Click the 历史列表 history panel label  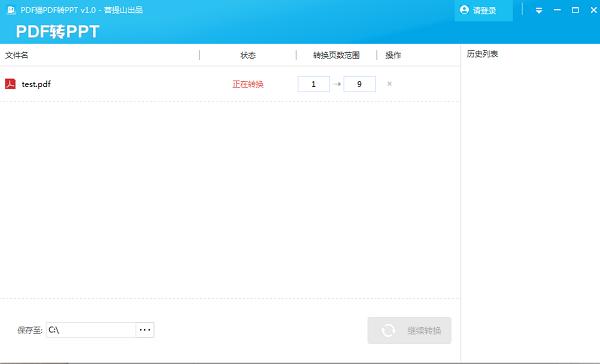482,54
